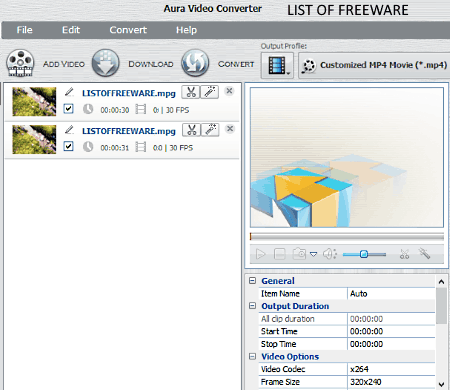Click the frame icon in 00:00:31 row
This screenshot has width=450, height=390.
[141, 147]
